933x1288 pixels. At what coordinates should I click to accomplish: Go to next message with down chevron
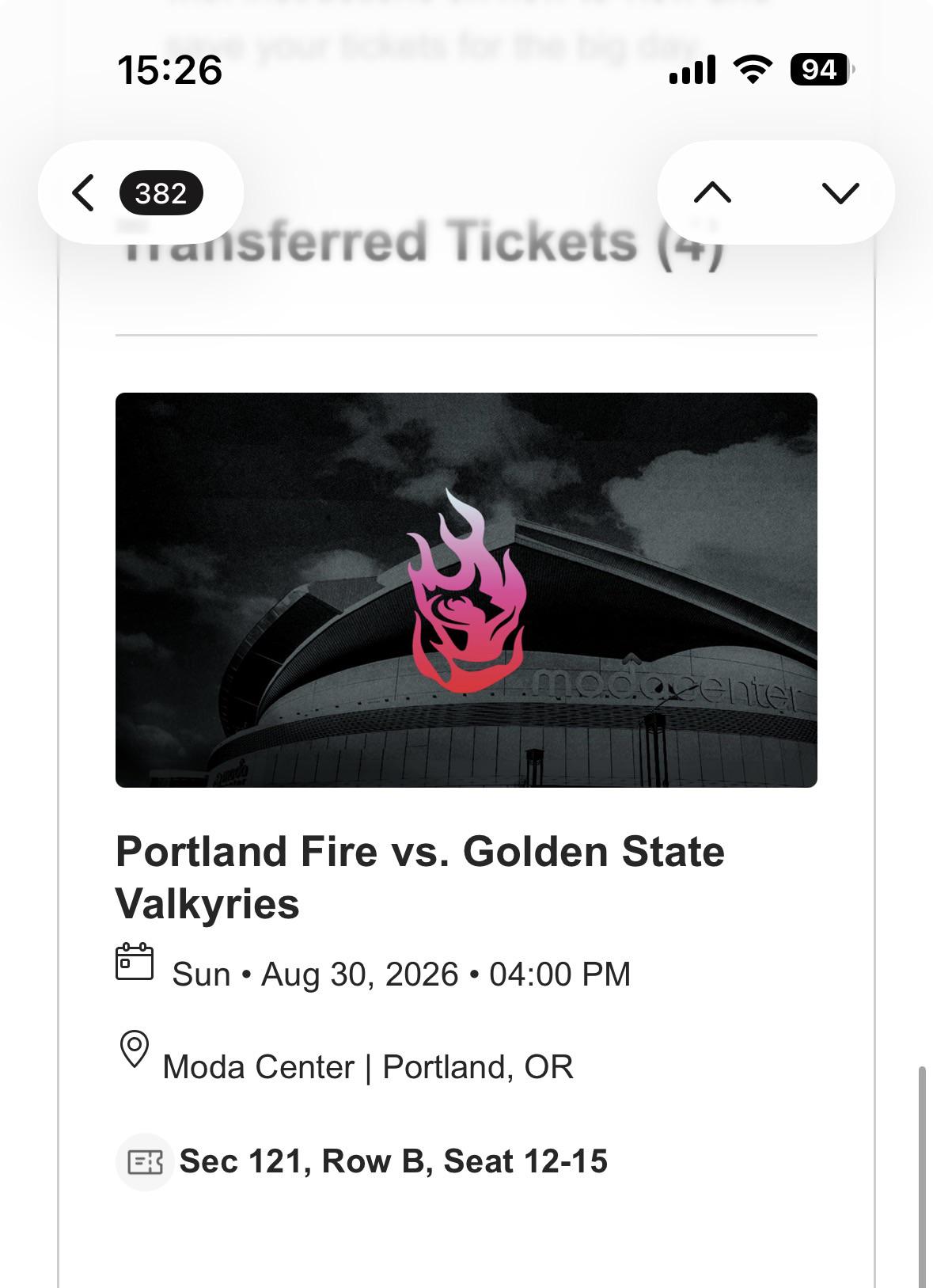pyautogui.click(x=840, y=192)
